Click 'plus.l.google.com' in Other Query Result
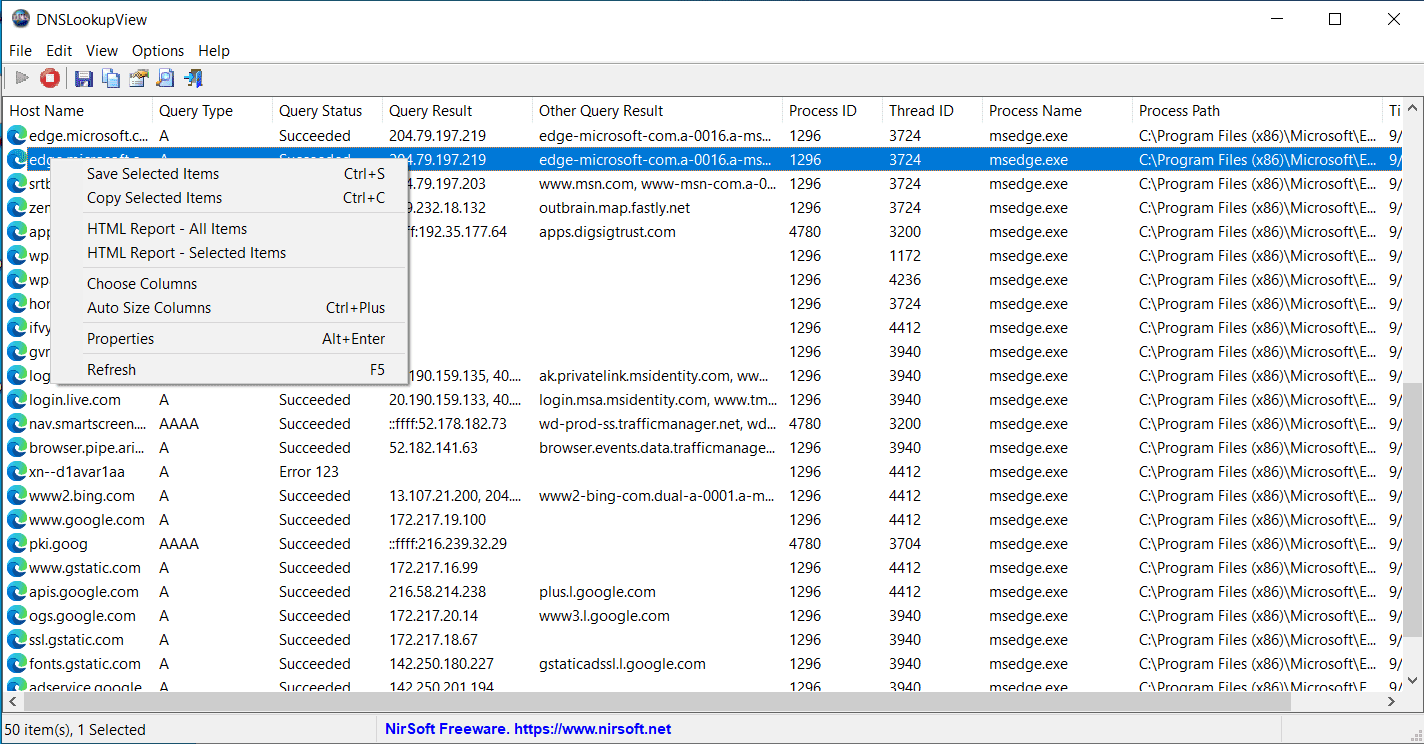The height and width of the screenshot is (744, 1424). 597,592
